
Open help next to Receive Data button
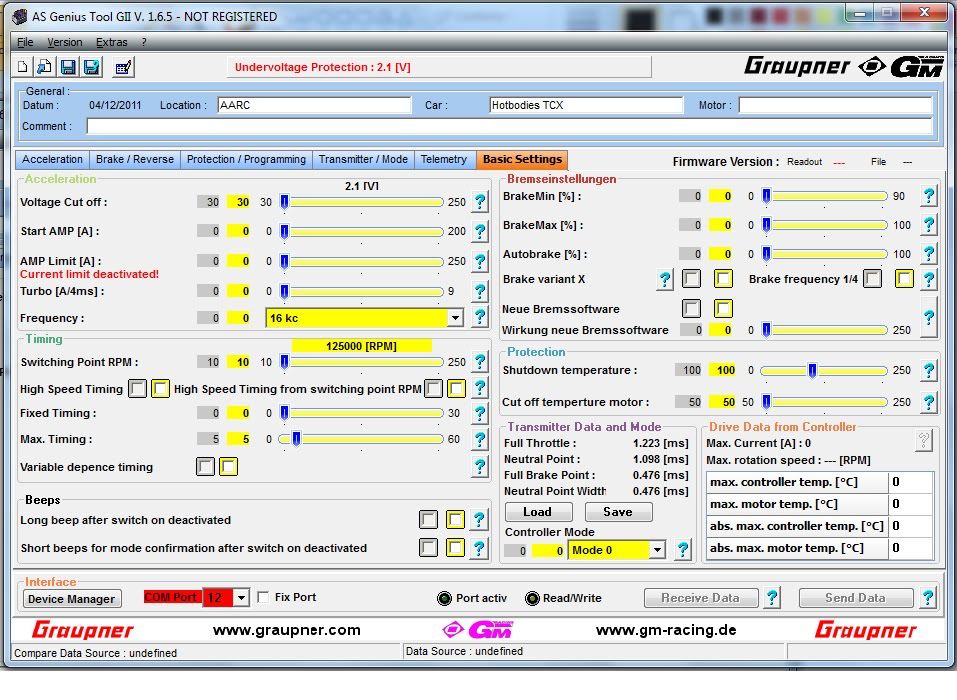click(772, 597)
